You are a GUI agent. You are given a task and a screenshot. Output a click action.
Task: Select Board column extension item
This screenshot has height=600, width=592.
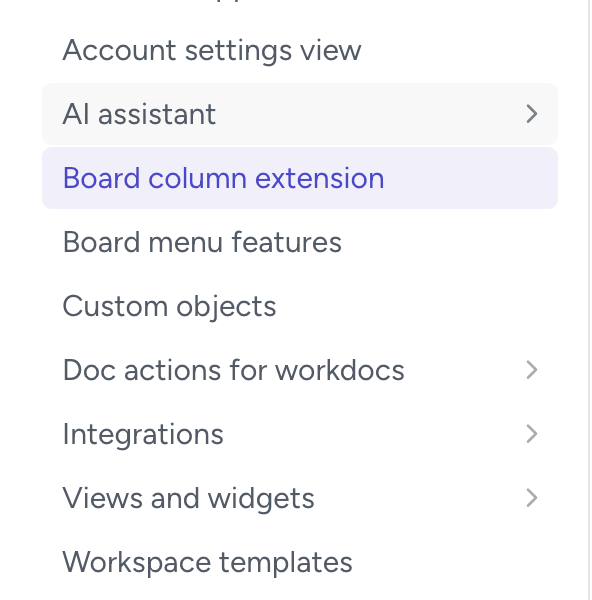tap(223, 178)
